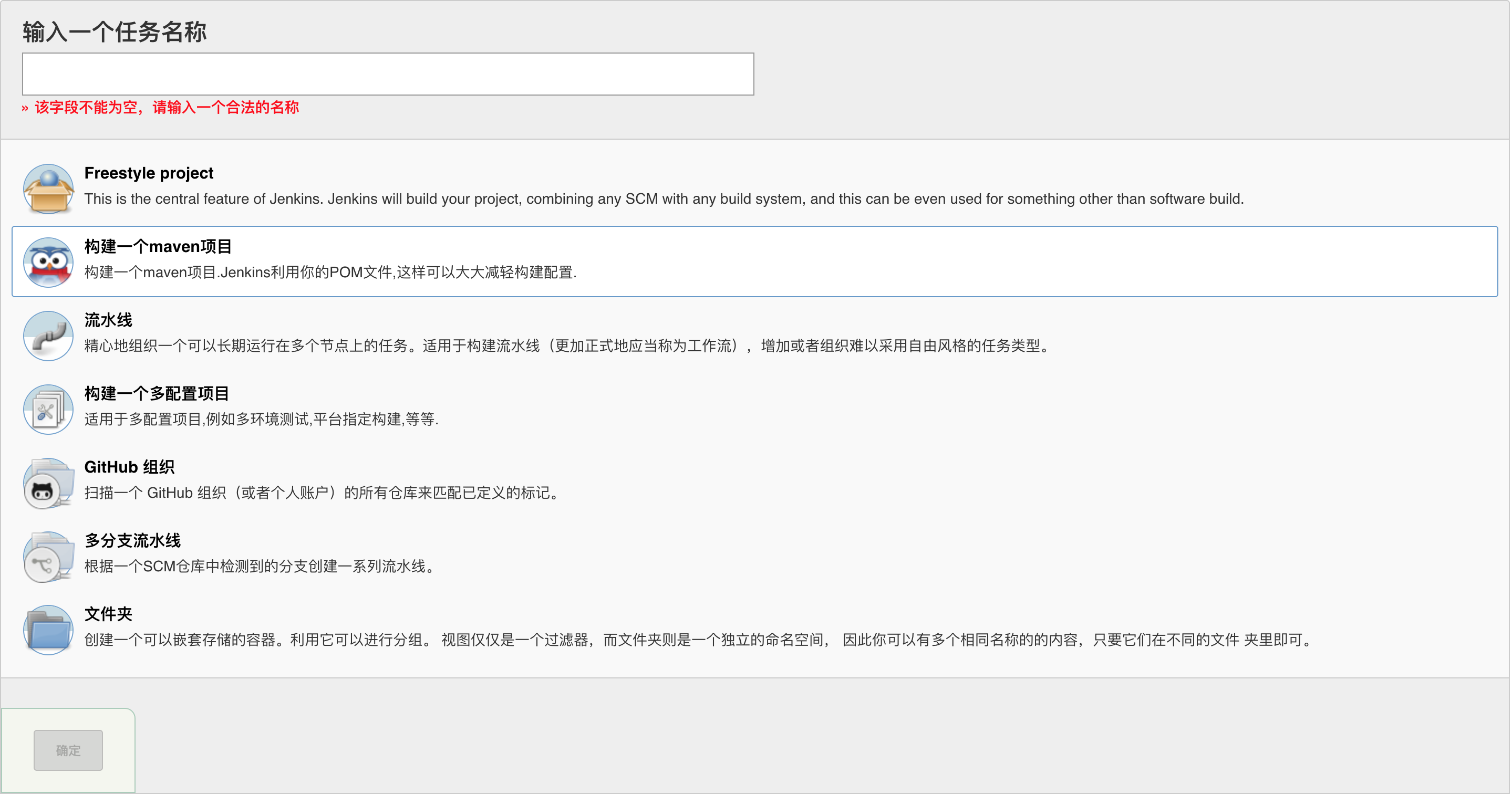
Task: Select the 文件夹 blue folder icon
Action: tap(48, 630)
